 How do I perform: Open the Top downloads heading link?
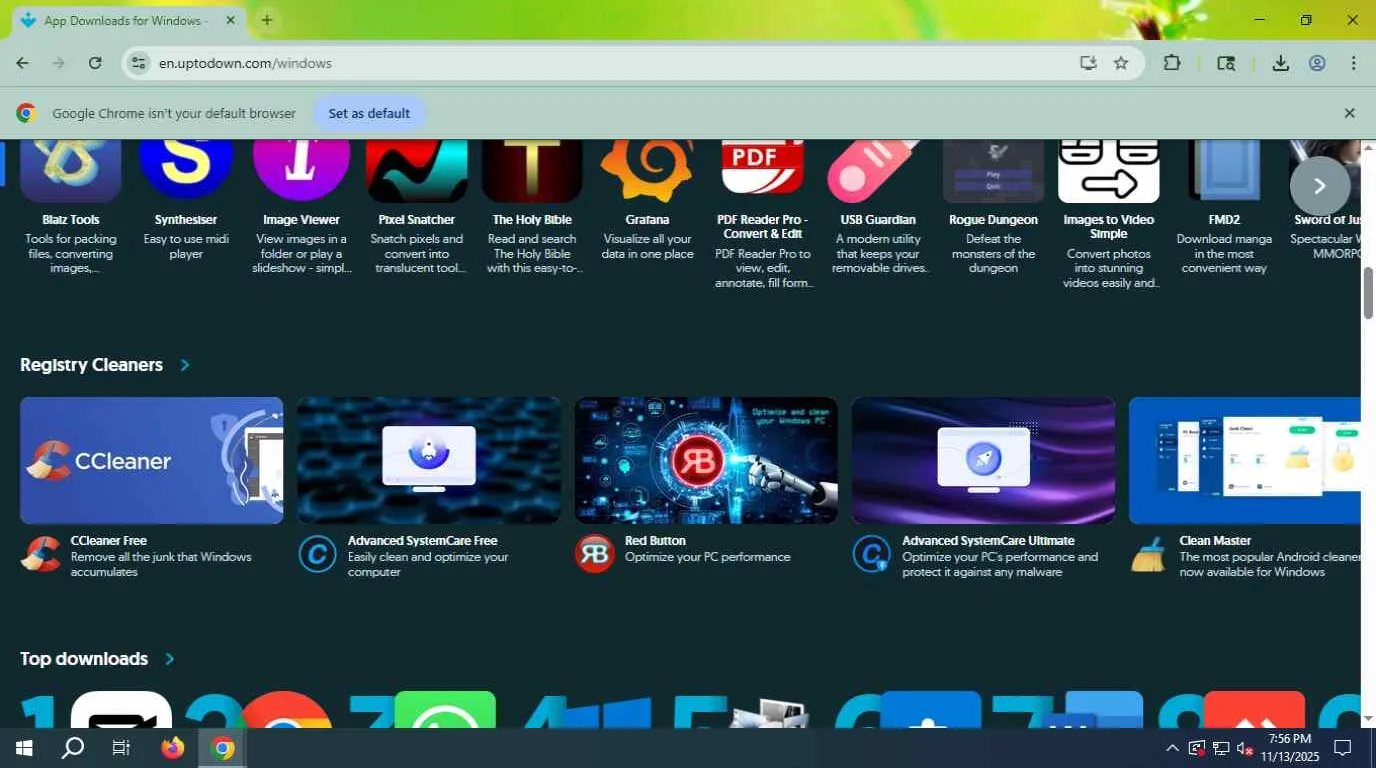[x=84, y=659]
